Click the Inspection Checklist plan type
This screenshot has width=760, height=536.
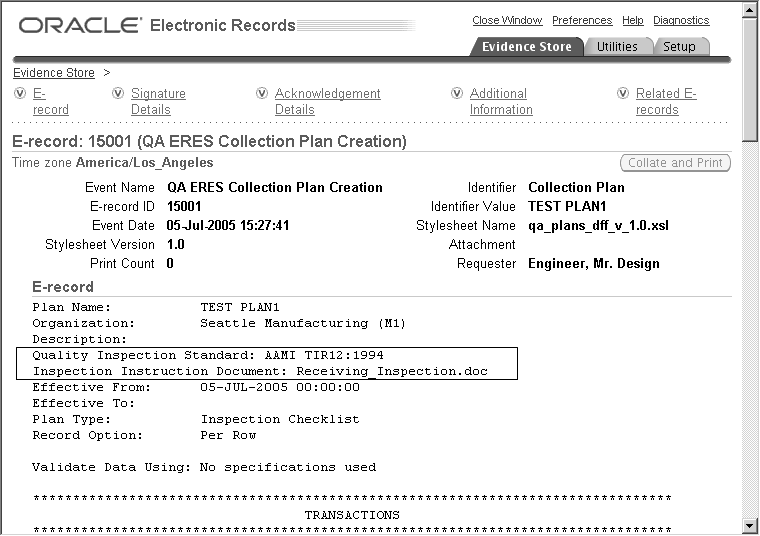pos(280,419)
